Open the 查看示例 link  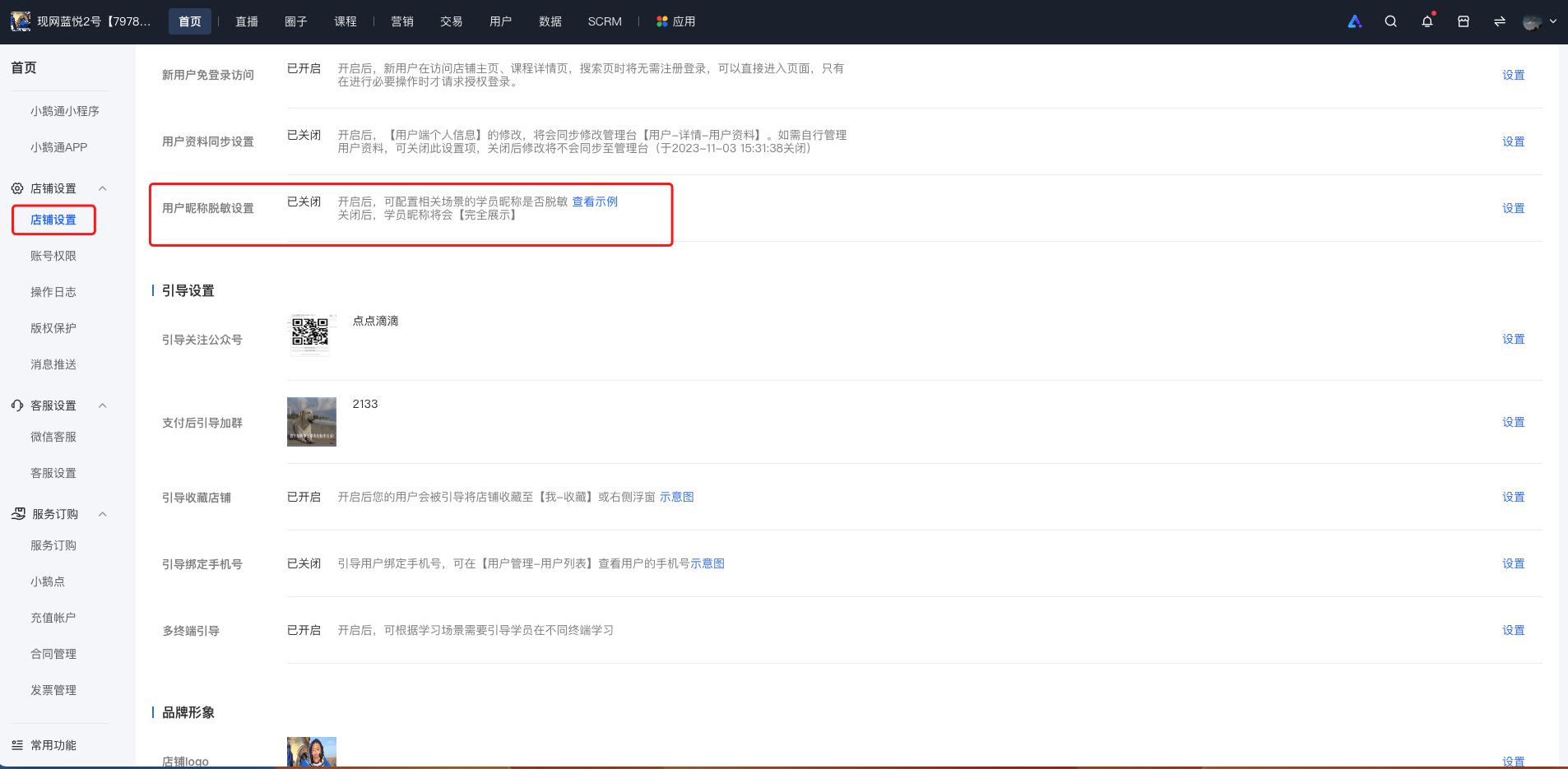pos(595,202)
